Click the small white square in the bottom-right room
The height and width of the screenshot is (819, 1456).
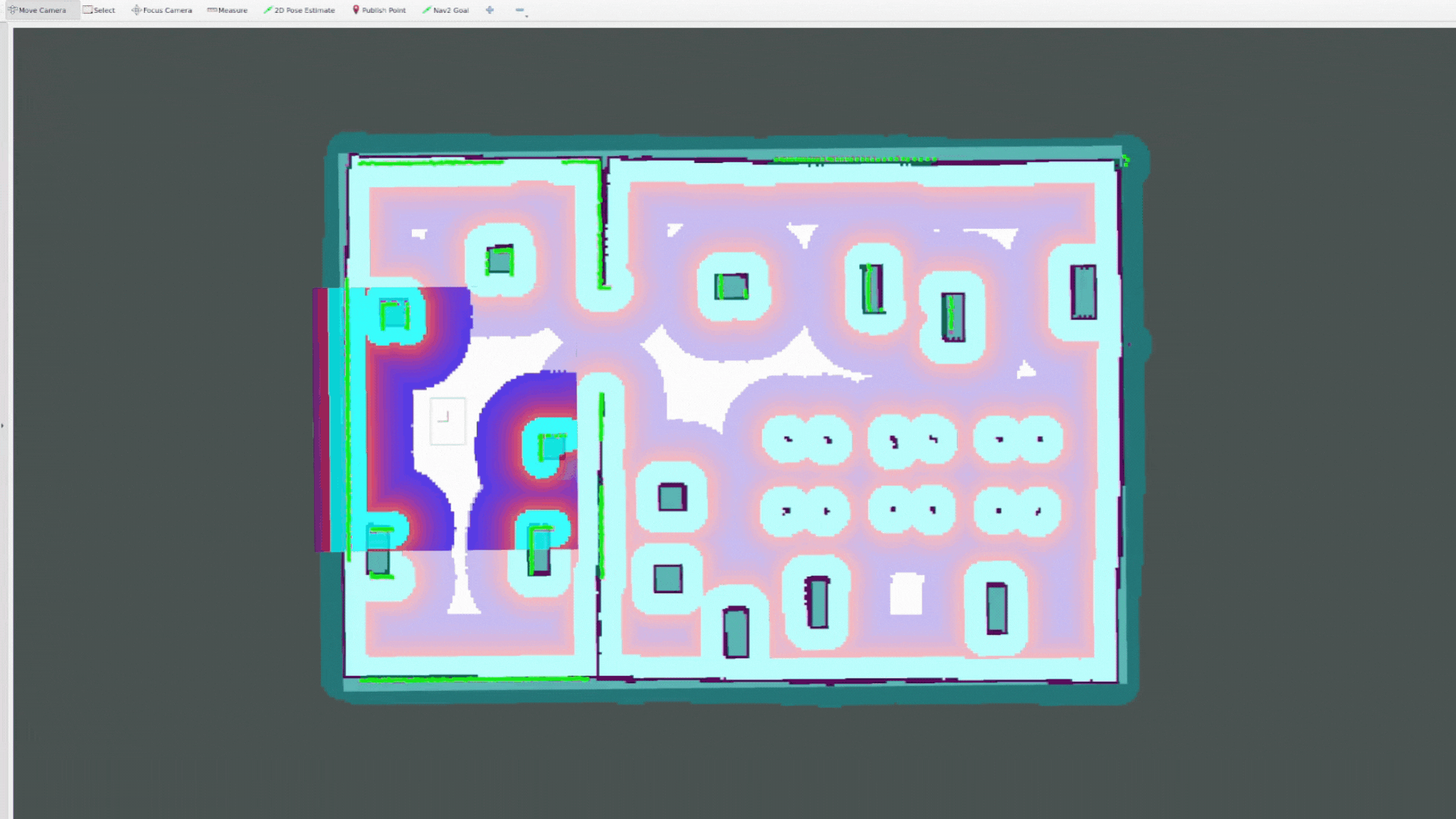click(906, 594)
